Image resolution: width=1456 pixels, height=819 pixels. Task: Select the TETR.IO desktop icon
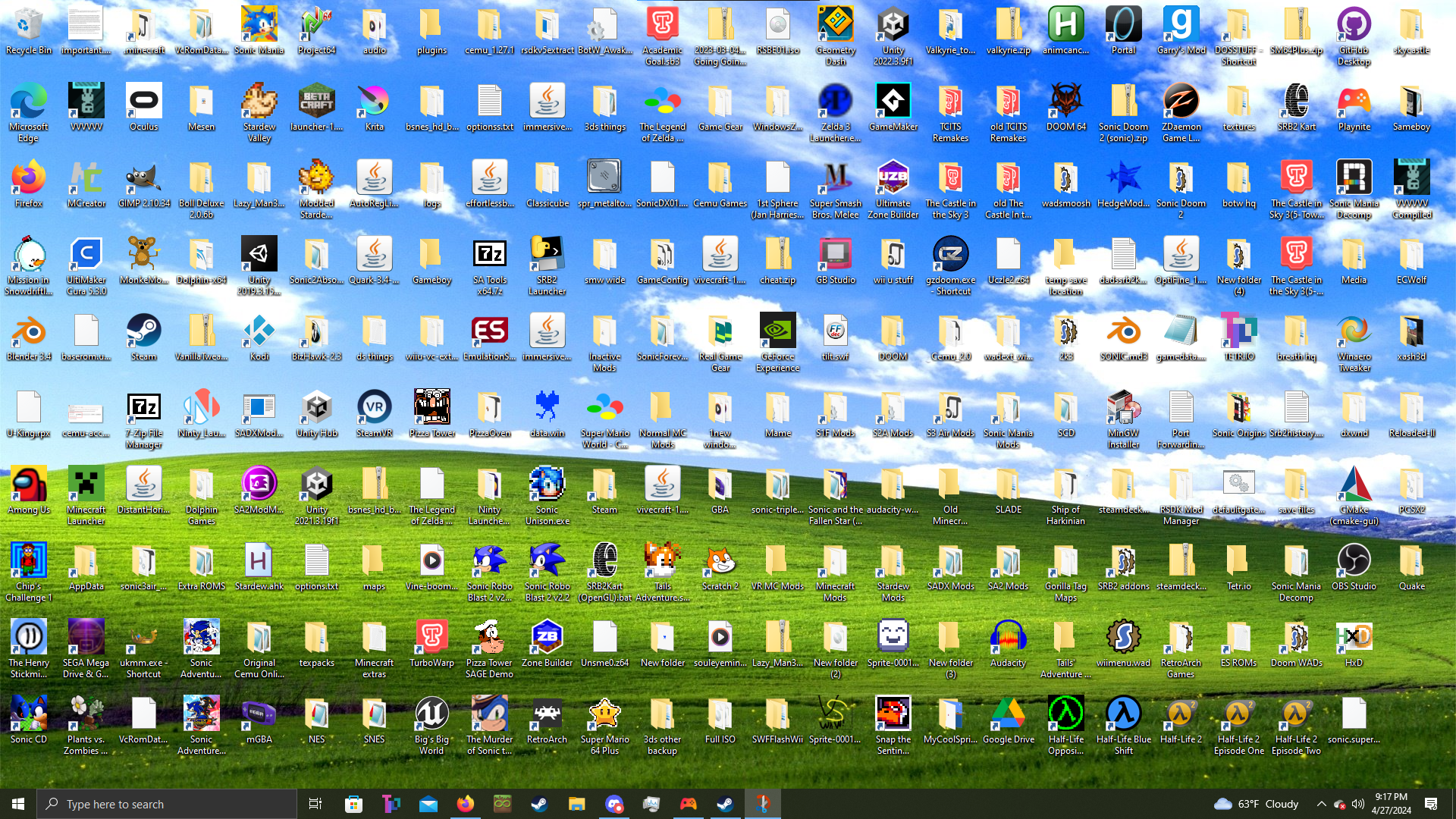click(x=1239, y=337)
